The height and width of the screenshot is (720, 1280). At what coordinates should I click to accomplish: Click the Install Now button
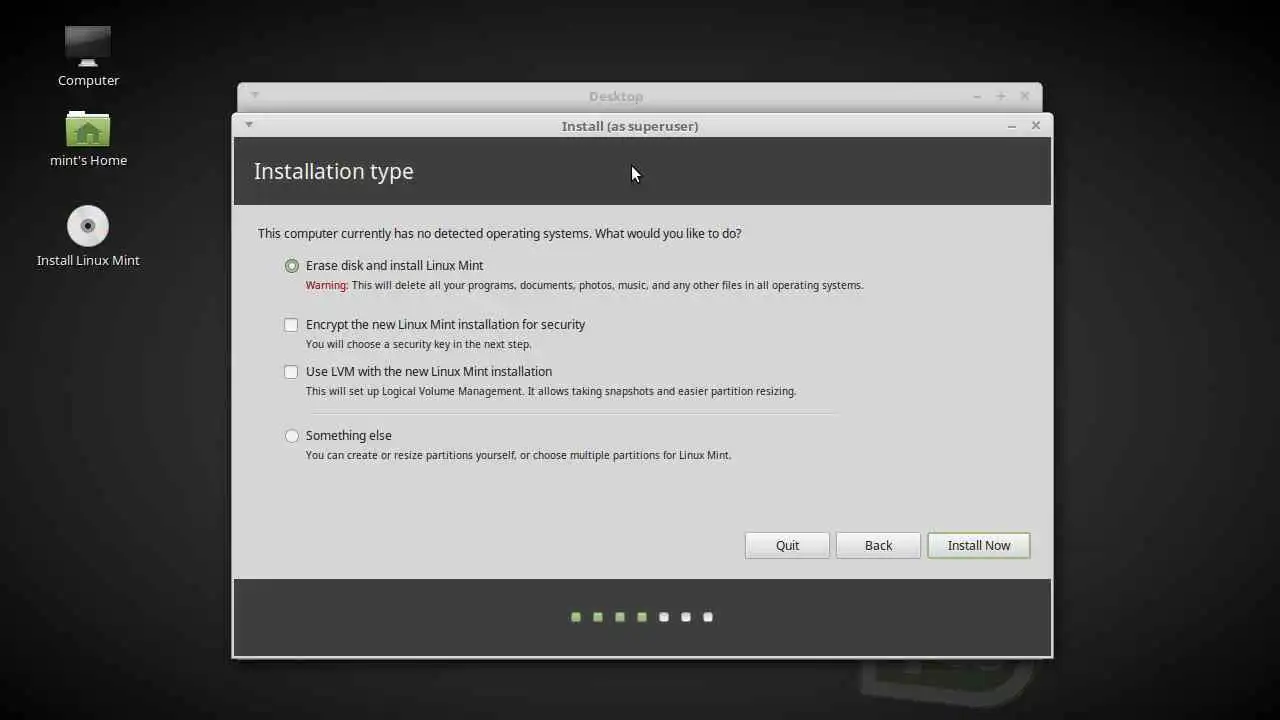(978, 545)
